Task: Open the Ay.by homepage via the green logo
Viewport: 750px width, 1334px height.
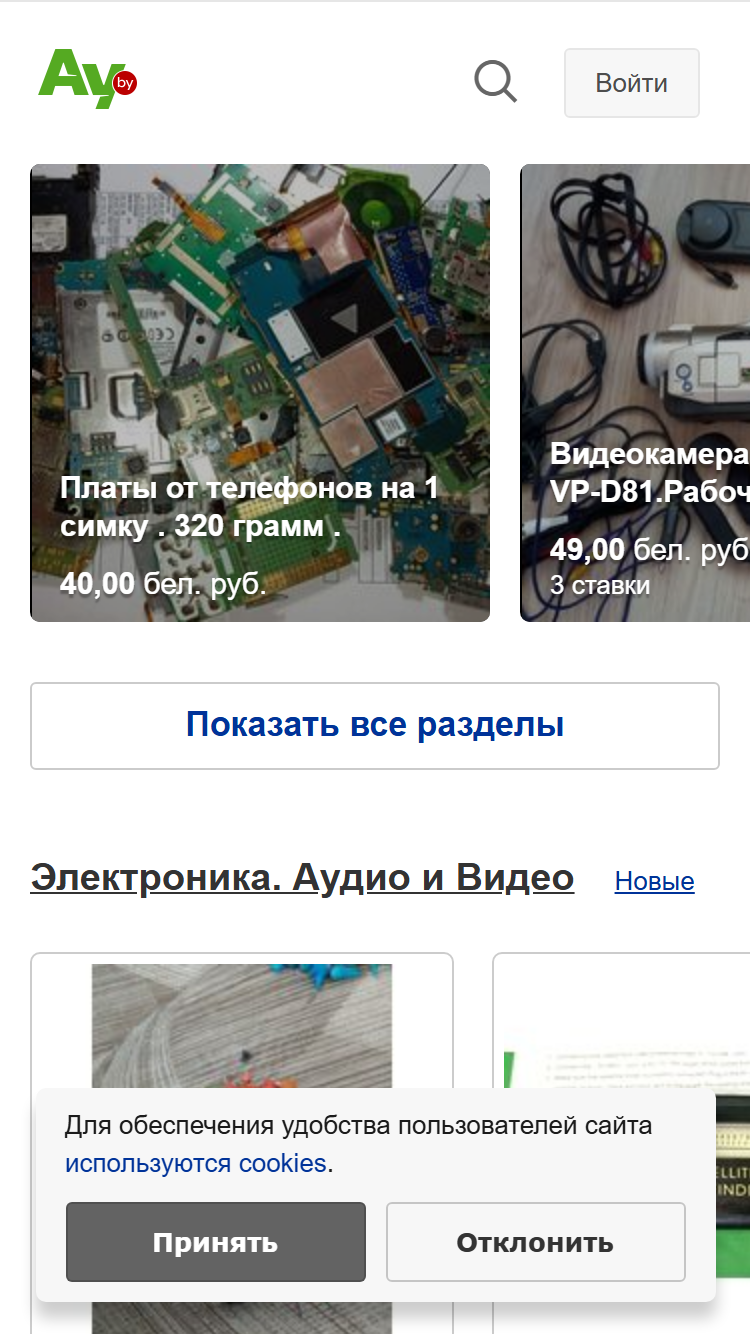Action: click(87, 79)
